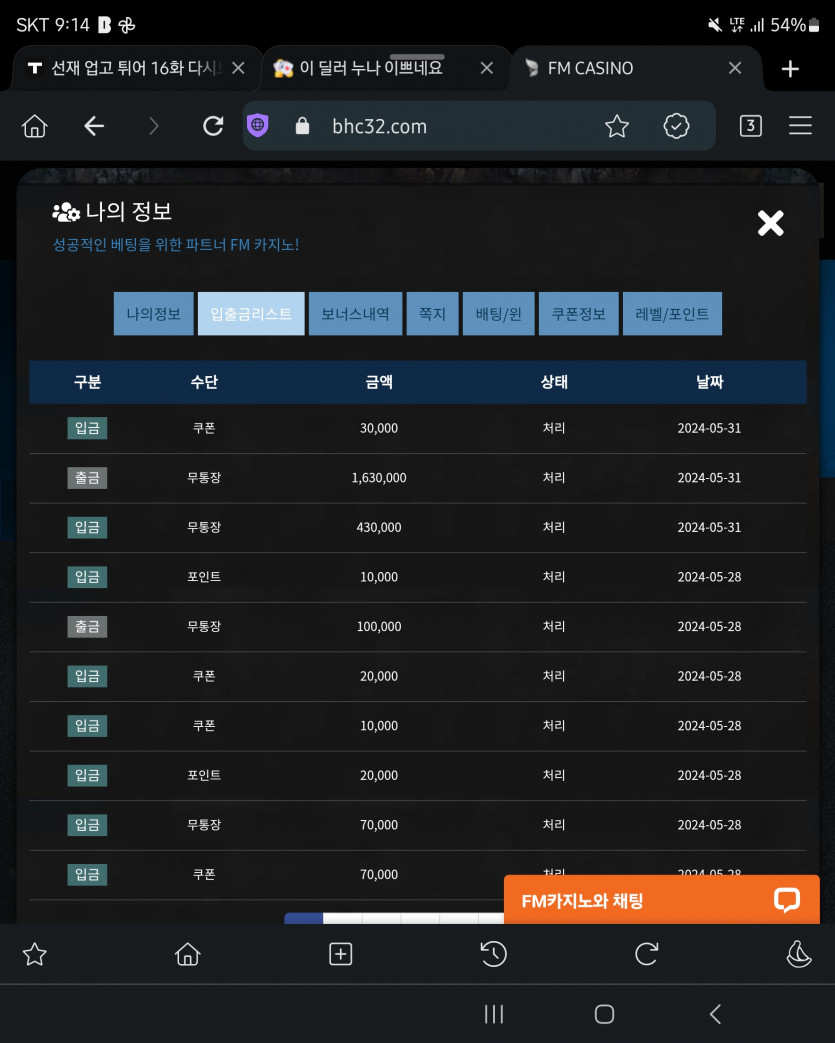
Task: Tap the forward navigation arrow
Action: tap(154, 126)
